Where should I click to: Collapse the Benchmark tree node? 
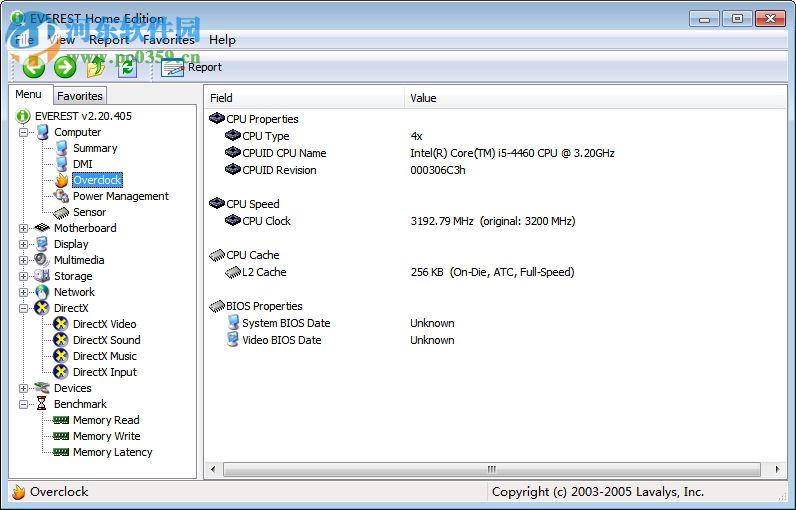click(23, 404)
